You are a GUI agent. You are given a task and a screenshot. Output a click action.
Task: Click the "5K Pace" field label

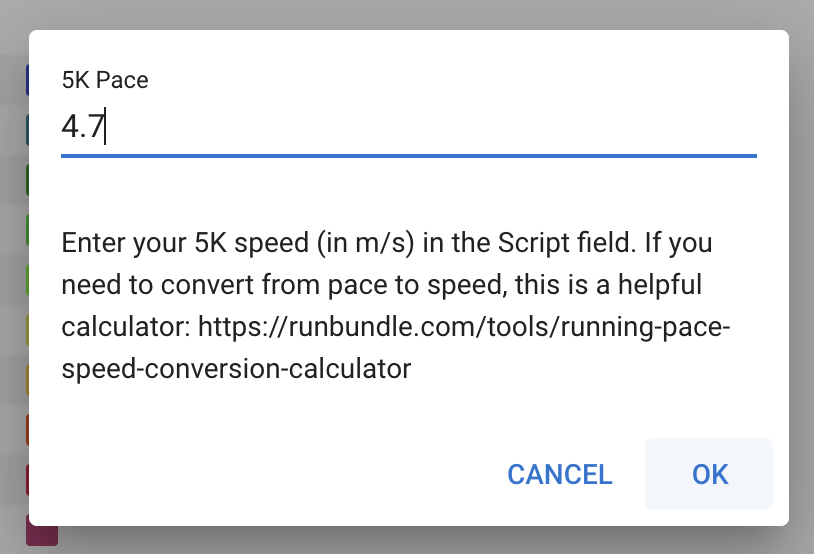coord(105,81)
